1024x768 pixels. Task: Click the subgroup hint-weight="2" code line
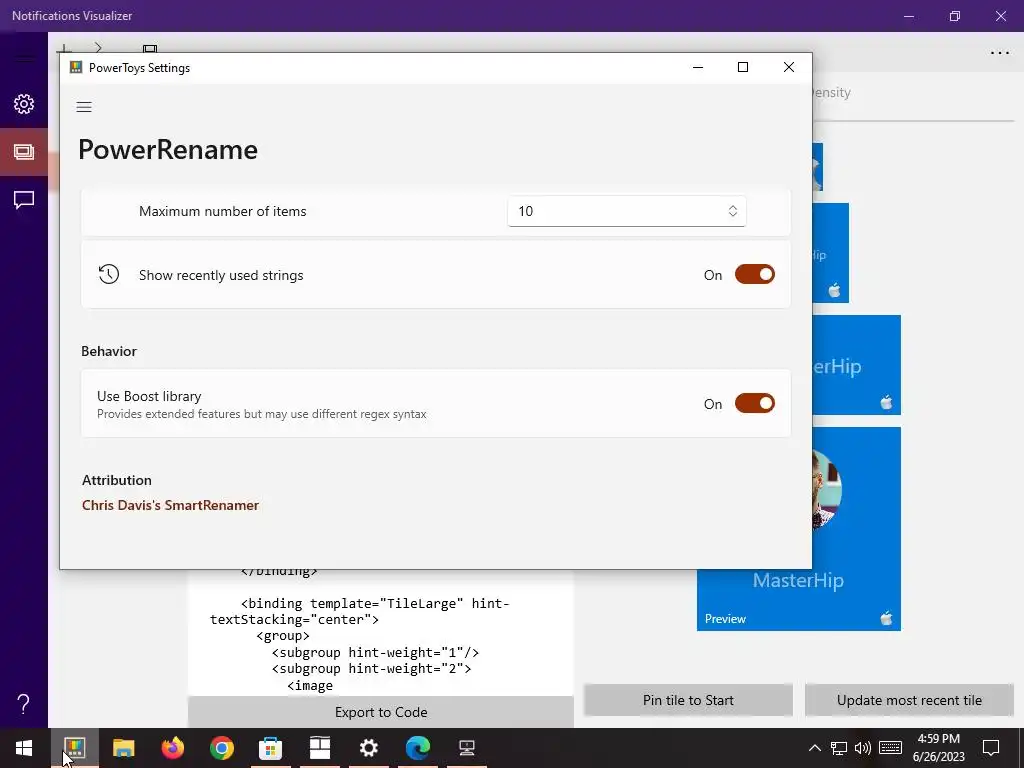click(371, 669)
